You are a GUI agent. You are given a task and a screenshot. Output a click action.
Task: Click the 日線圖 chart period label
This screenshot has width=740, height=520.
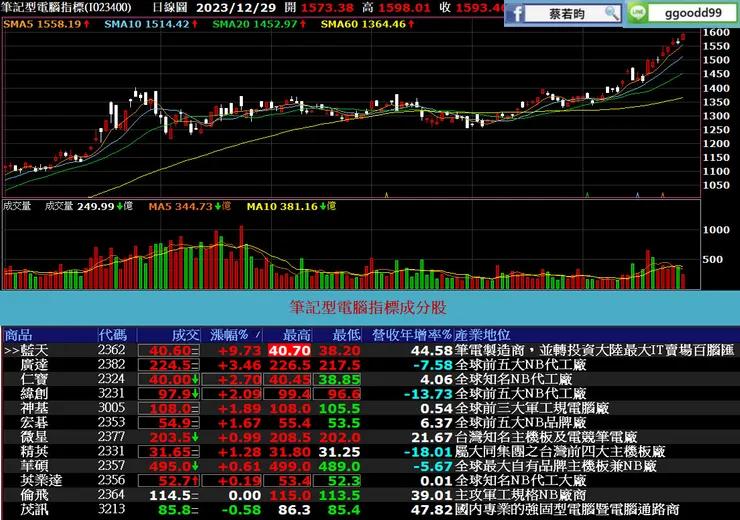[x=170, y=8]
